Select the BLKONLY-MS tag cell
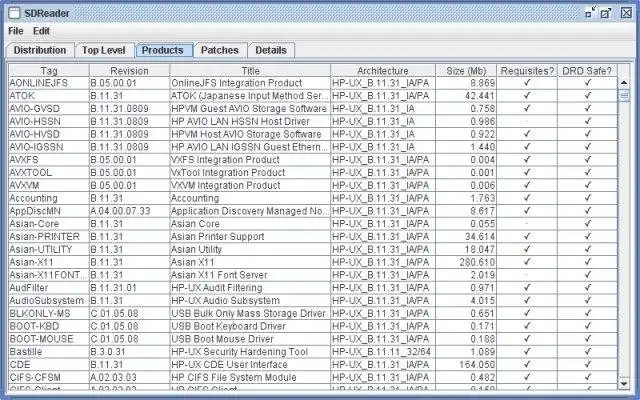 click(x=49, y=313)
